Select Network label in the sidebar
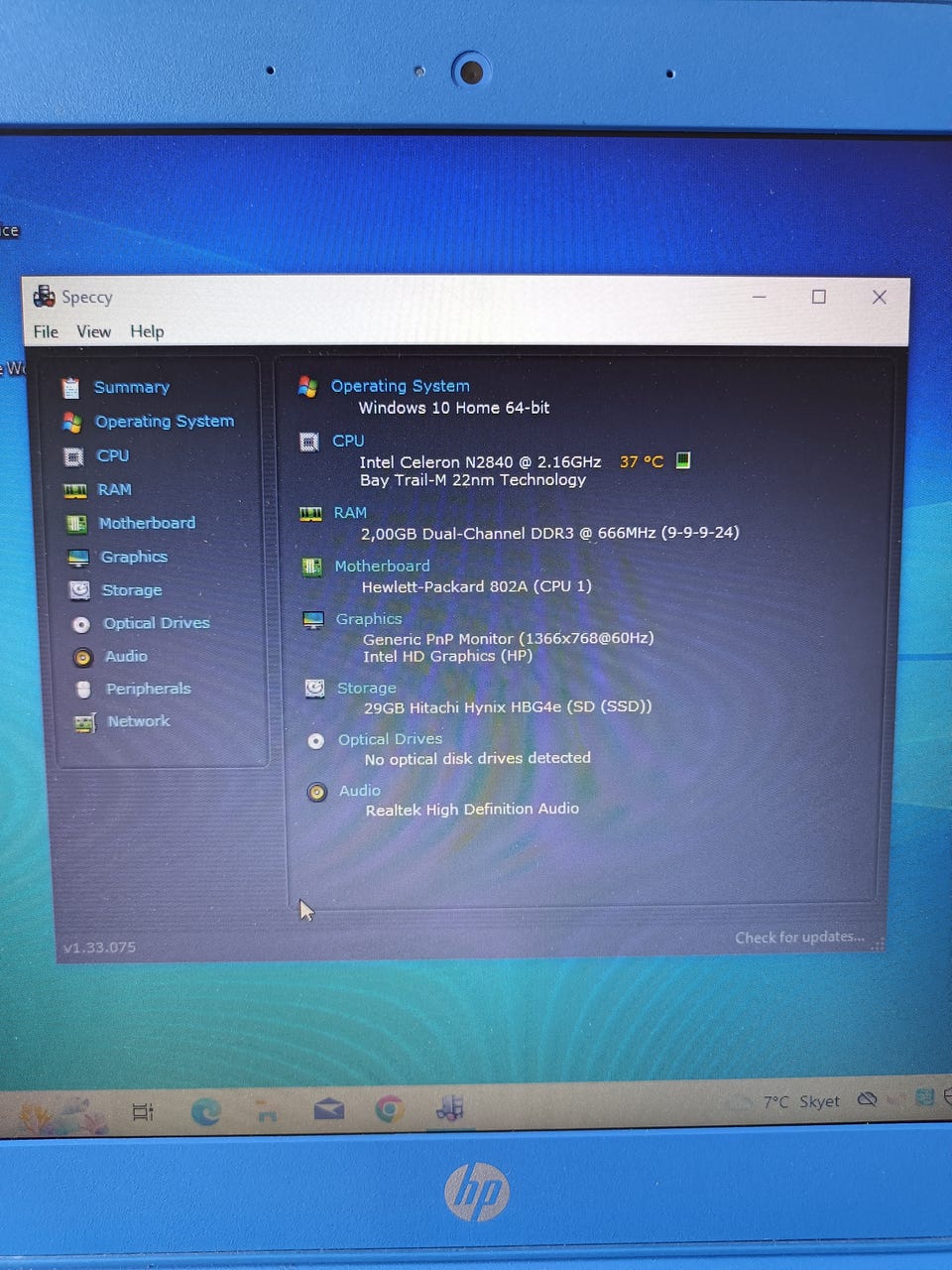 tap(139, 721)
